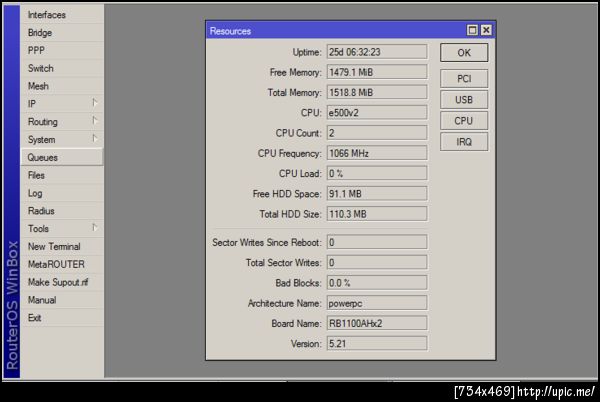This screenshot has height=402, width=600.
Task: Open the USB resources button
Action: point(464,100)
